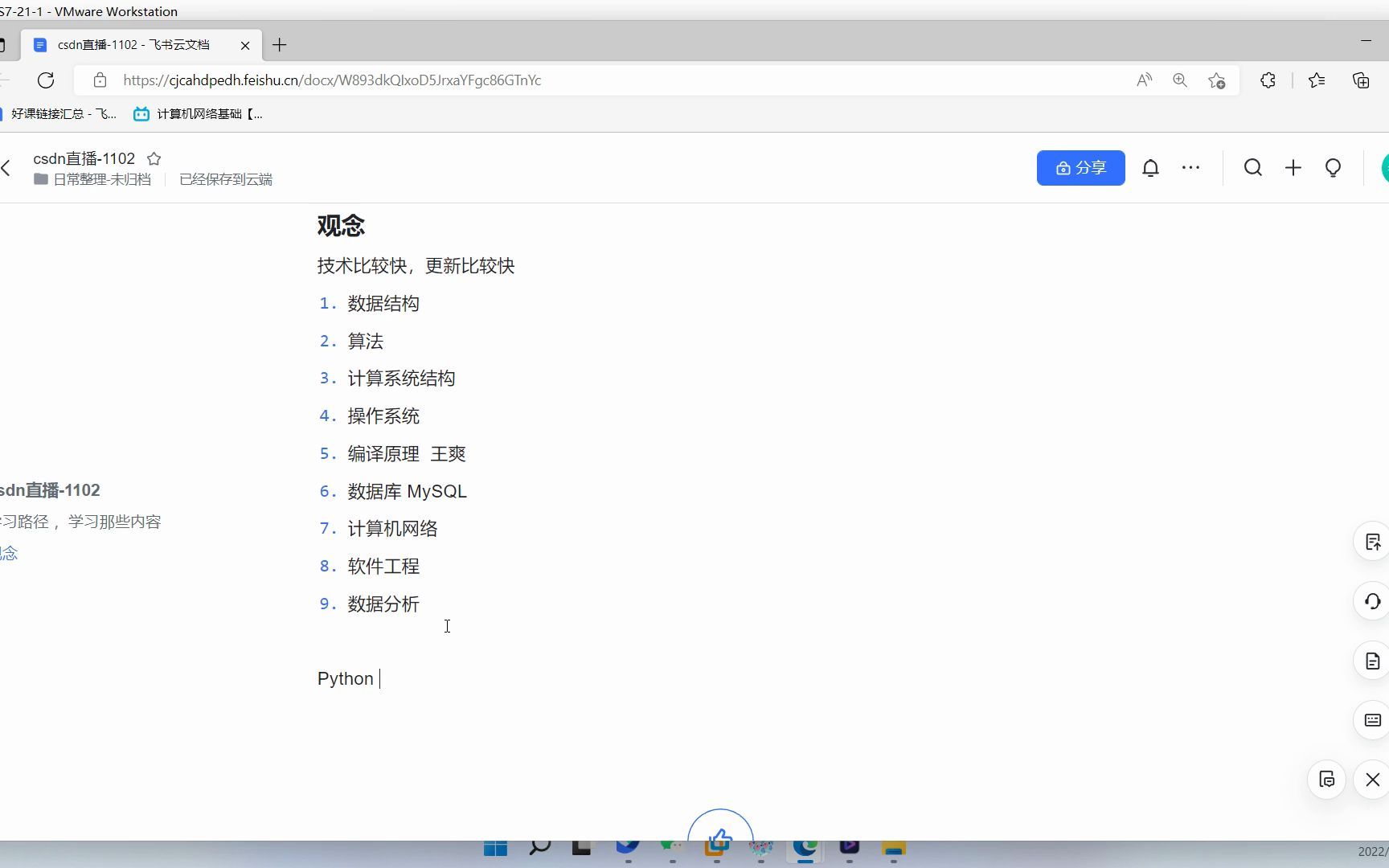Click list item 编译原理 王爽
The image size is (1389, 868).
[407, 454]
